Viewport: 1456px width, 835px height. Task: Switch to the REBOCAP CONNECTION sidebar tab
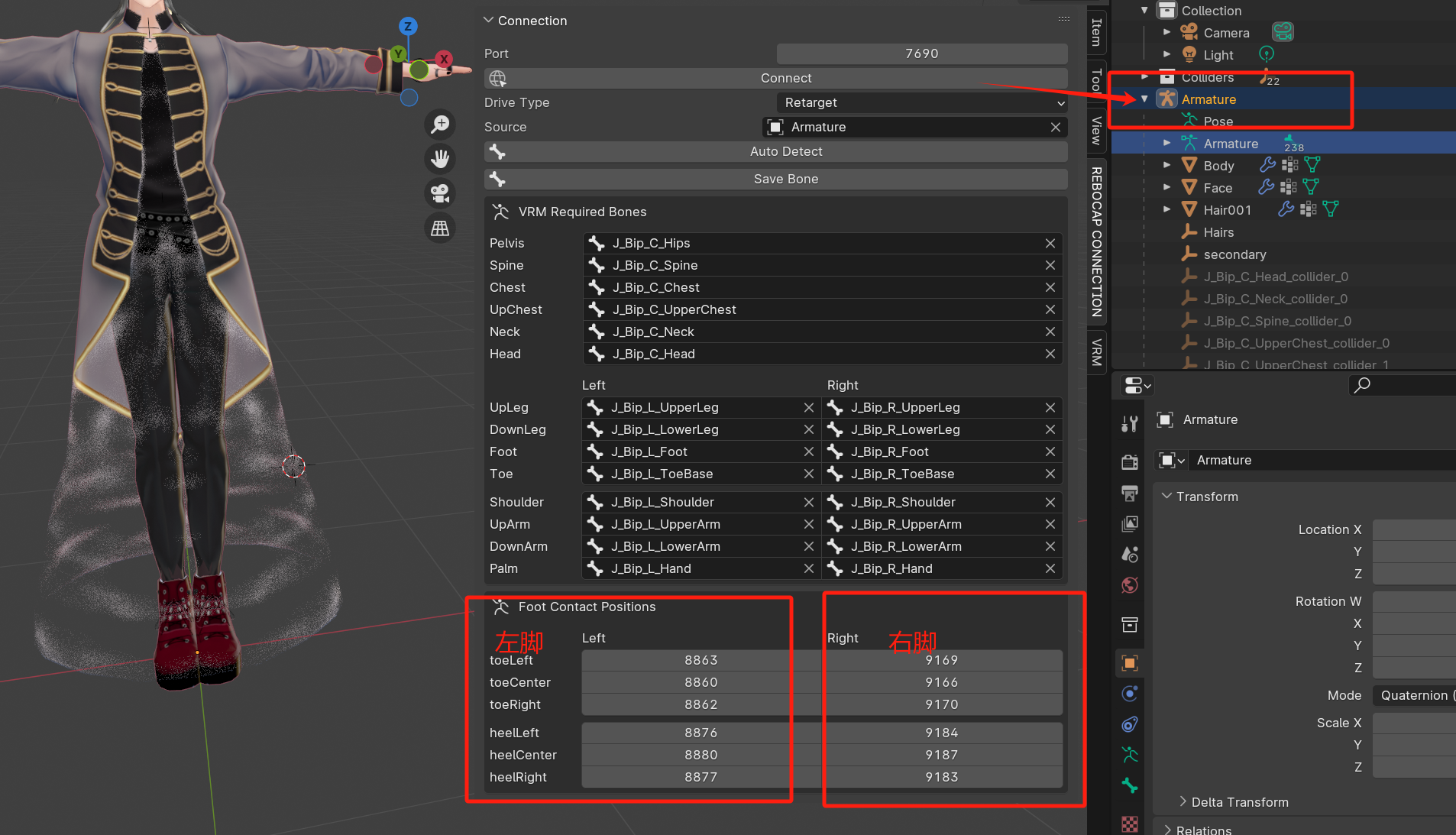click(x=1096, y=241)
